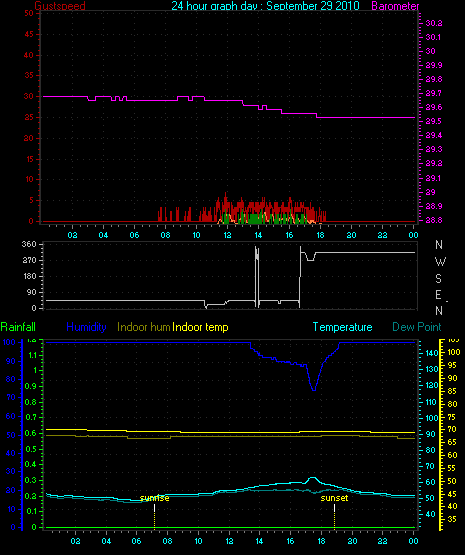Click the 45 on the red gust axis
The image size is (465, 555).
29,34
